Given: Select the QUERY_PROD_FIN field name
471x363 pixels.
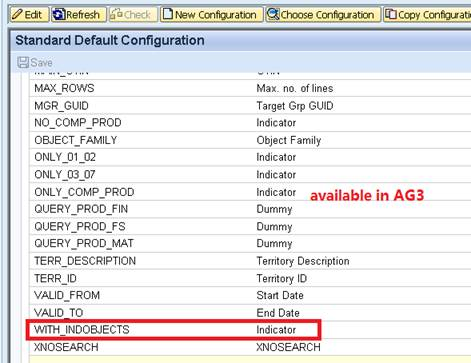Looking at the screenshot, I should [81, 209].
